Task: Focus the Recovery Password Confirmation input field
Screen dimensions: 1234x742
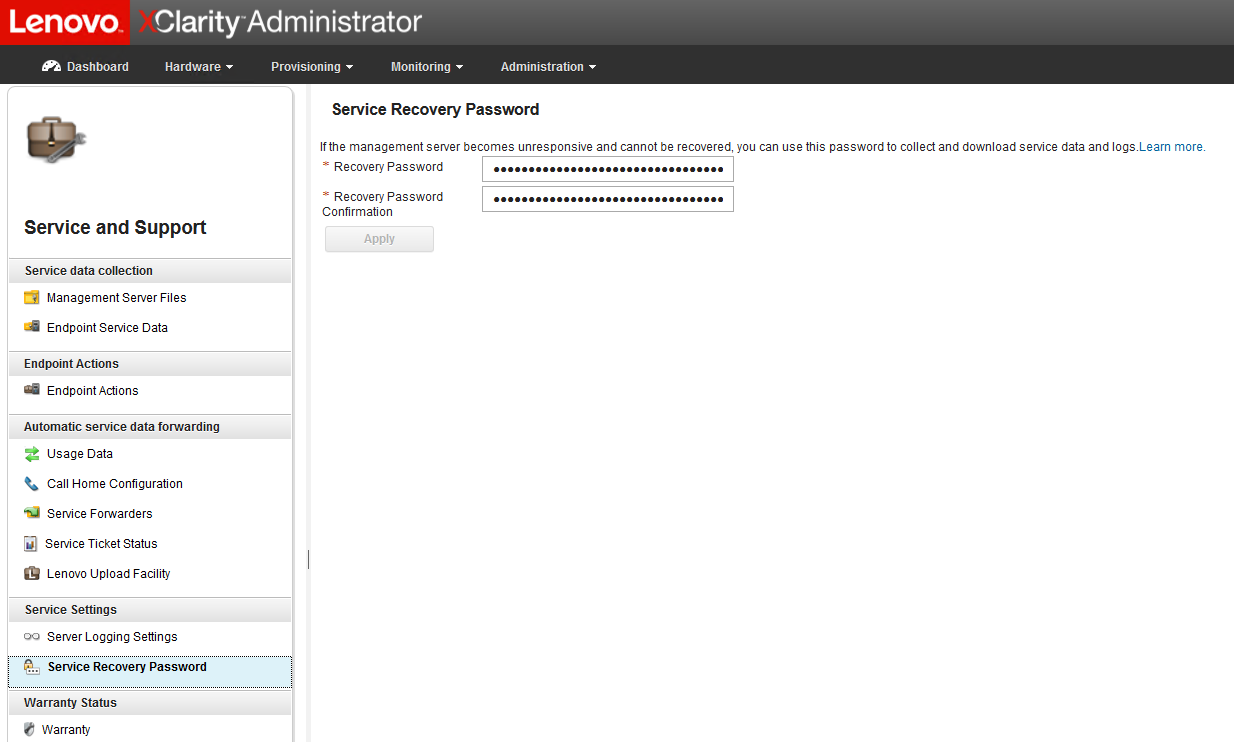Action: tap(608, 199)
